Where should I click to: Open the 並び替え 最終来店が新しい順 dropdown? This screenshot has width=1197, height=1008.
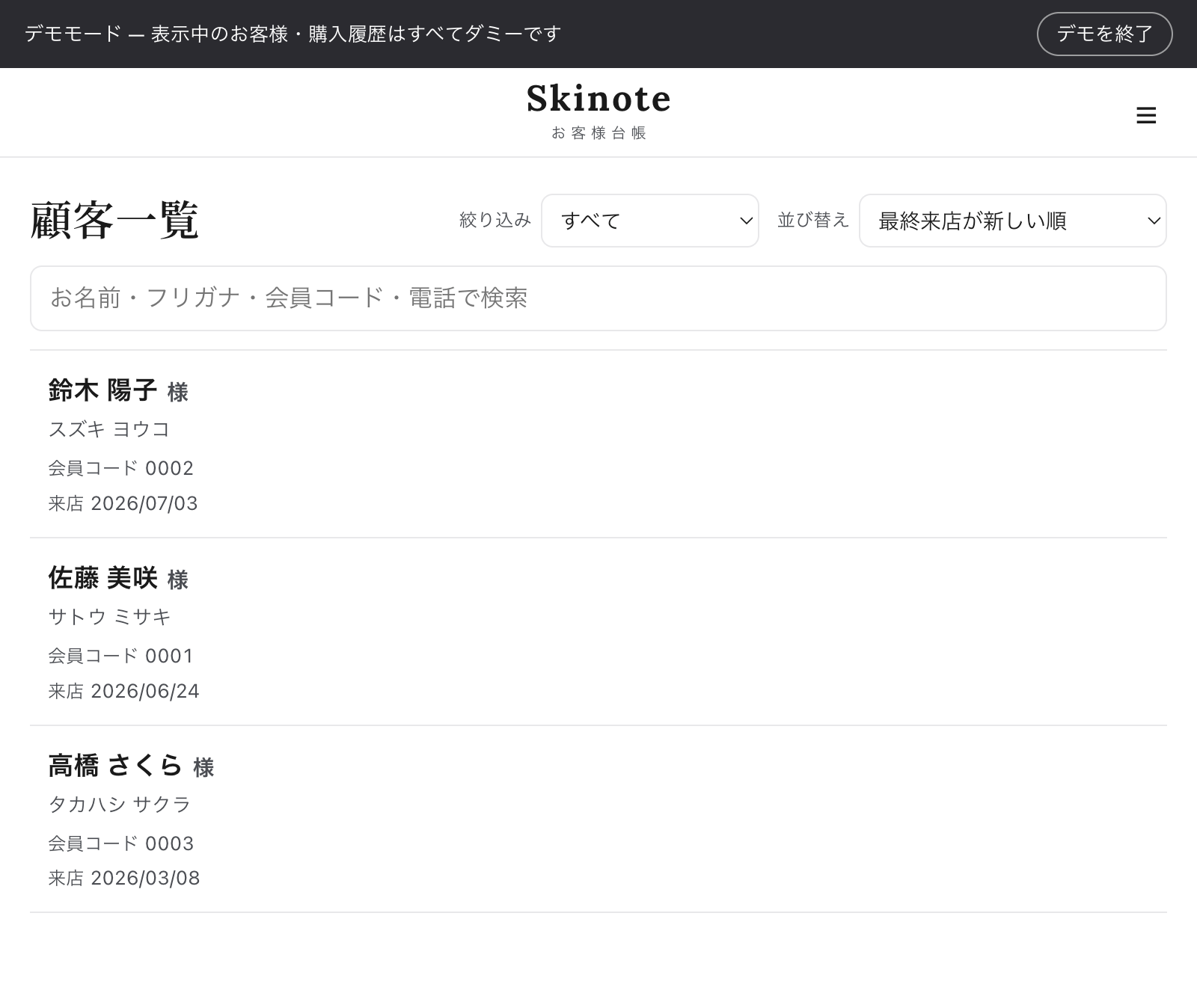[x=1013, y=221]
